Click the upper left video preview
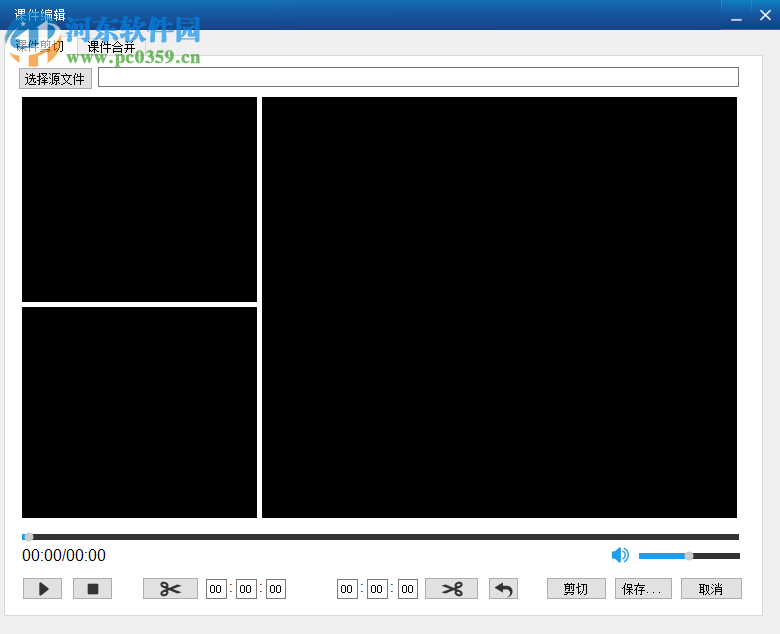Image resolution: width=780 pixels, height=634 pixels. point(139,199)
